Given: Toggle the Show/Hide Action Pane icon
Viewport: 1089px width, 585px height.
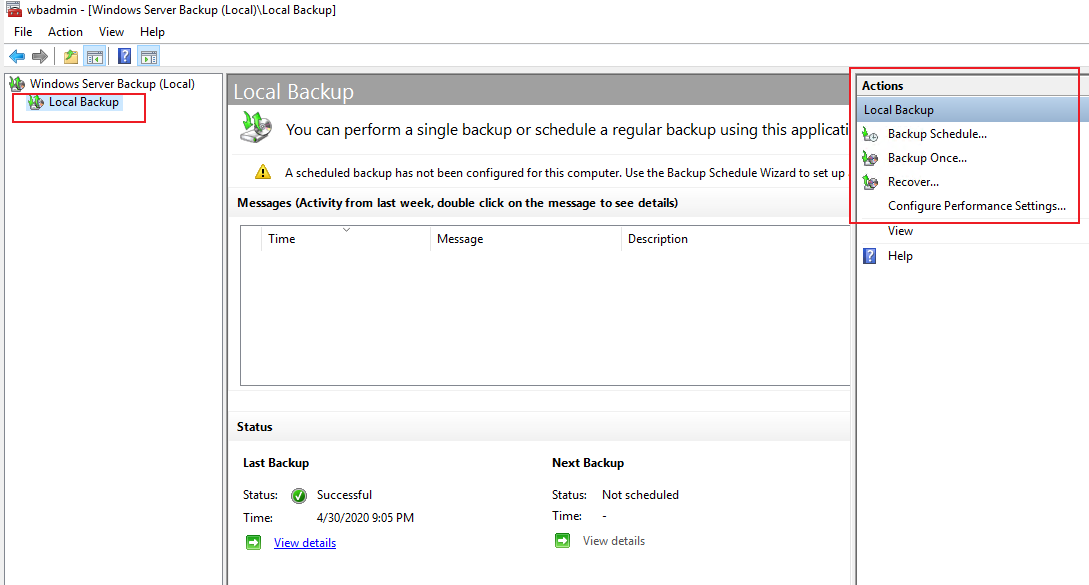Looking at the screenshot, I should point(149,56).
